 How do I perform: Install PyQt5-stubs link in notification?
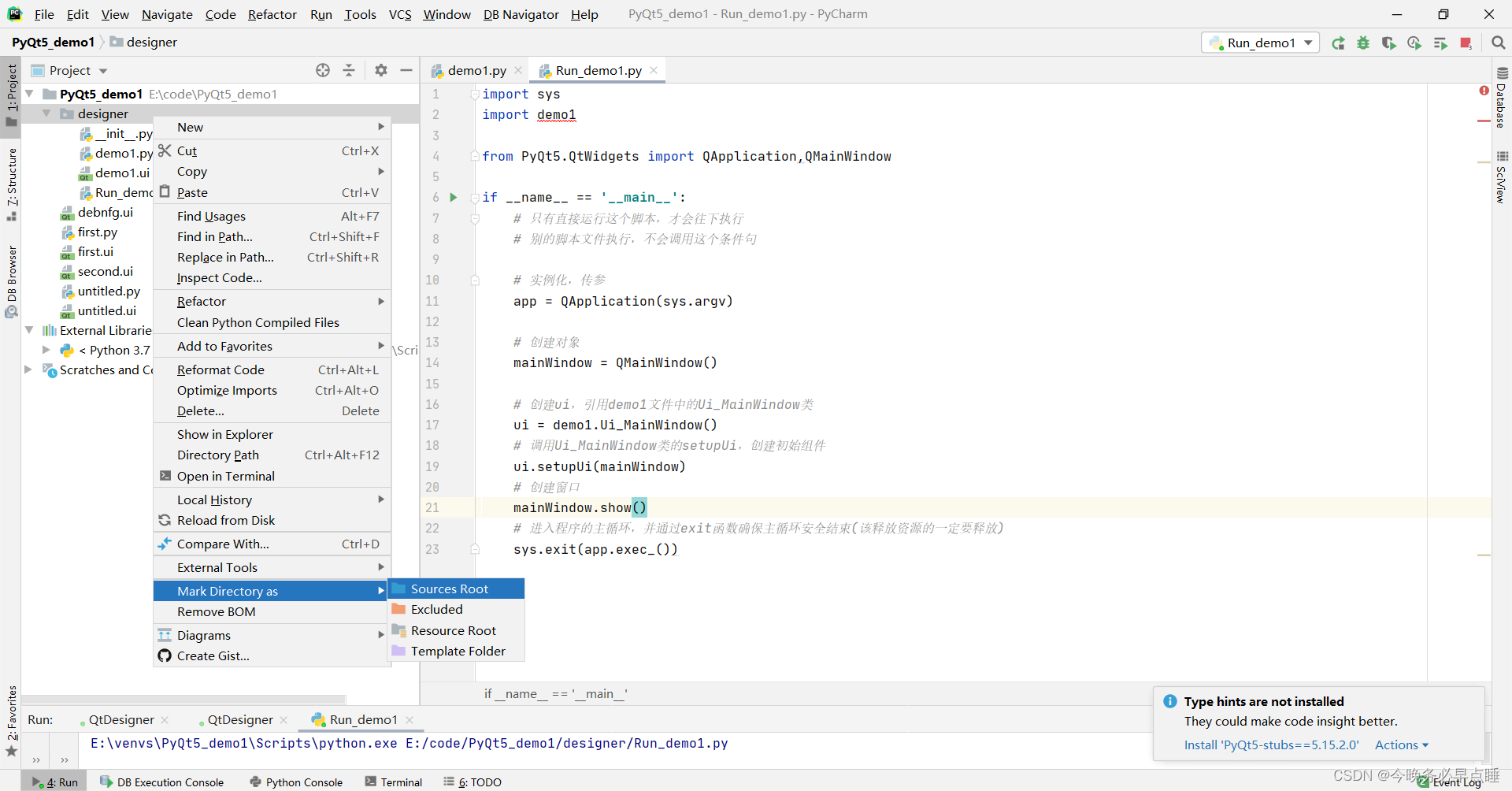1271,745
